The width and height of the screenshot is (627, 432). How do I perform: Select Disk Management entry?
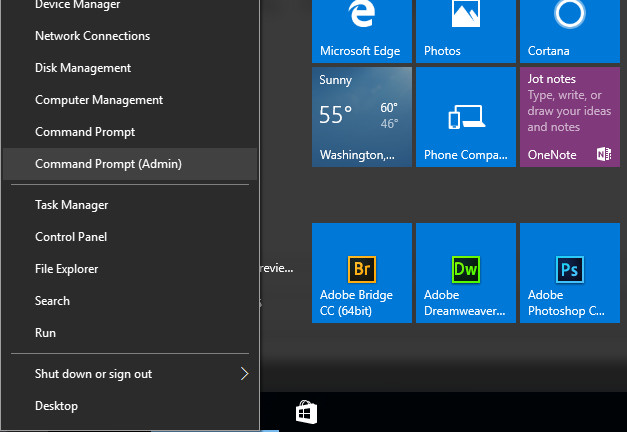click(x=130, y=68)
